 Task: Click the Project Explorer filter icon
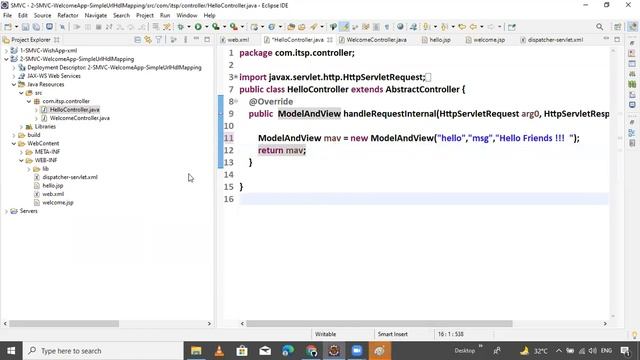(158, 40)
